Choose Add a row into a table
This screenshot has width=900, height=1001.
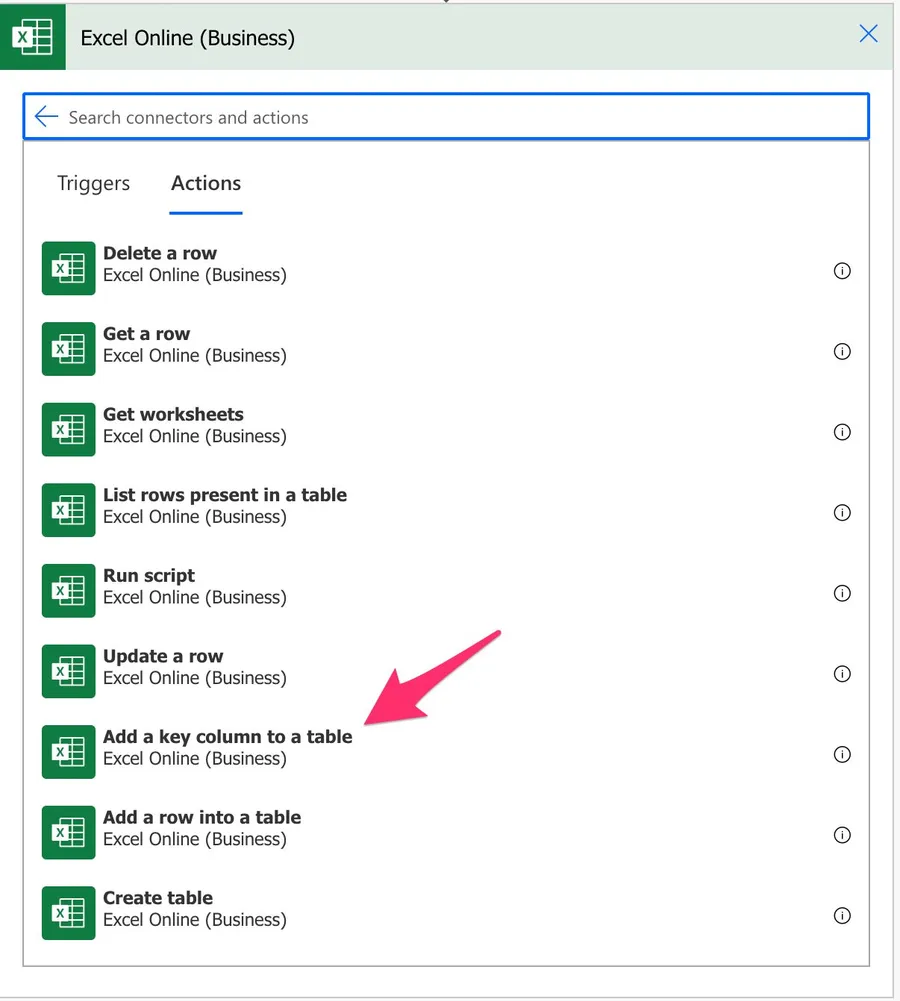click(201, 817)
